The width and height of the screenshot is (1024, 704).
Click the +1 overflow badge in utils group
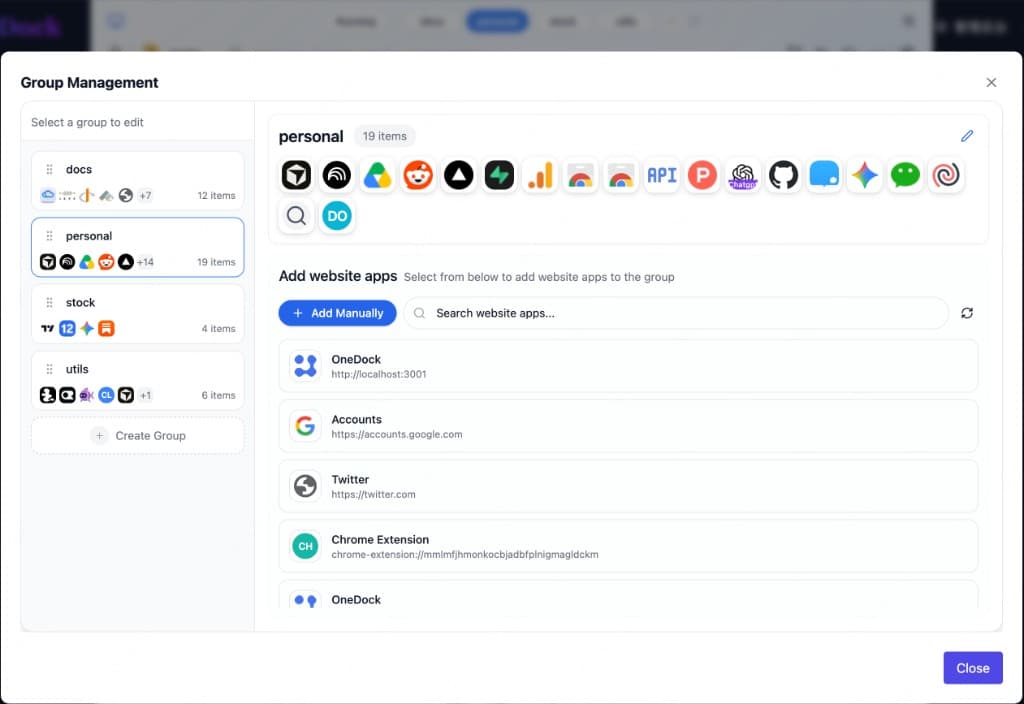tap(145, 395)
